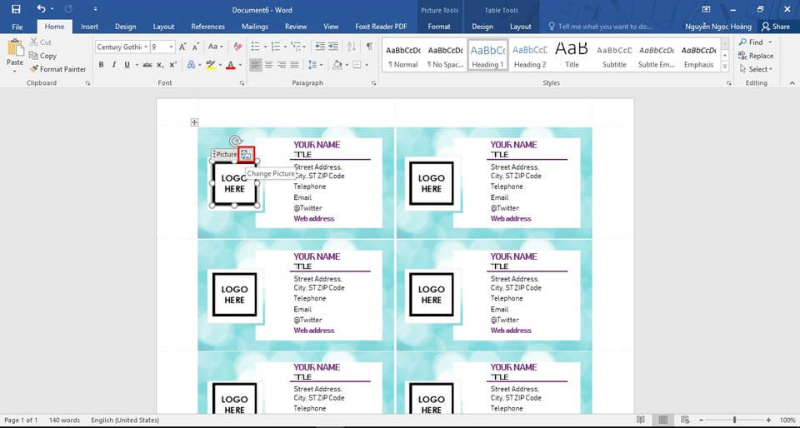Viewport: 800px width, 428px height.
Task: Click the Undo arrow icon
Action: pos(41,9)
